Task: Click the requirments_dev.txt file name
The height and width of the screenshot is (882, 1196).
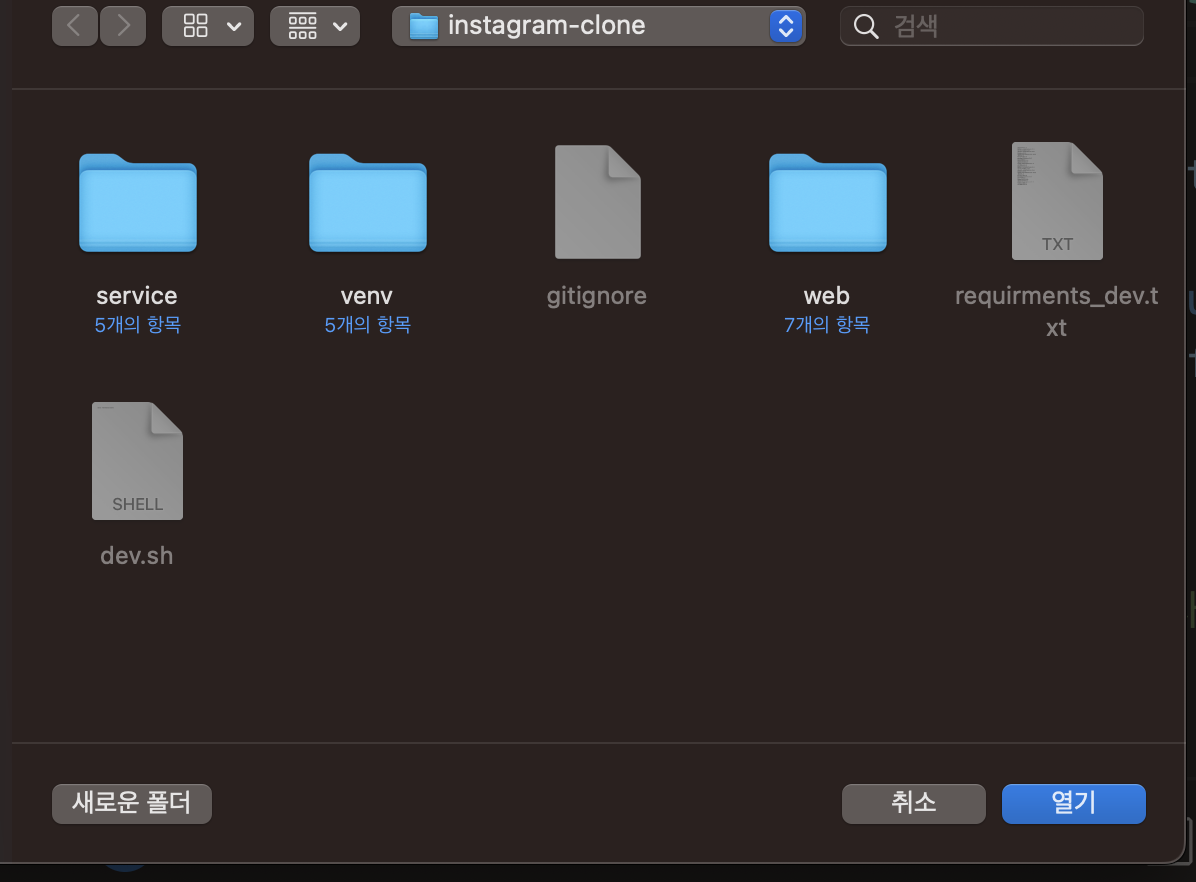Action: 1056,311
